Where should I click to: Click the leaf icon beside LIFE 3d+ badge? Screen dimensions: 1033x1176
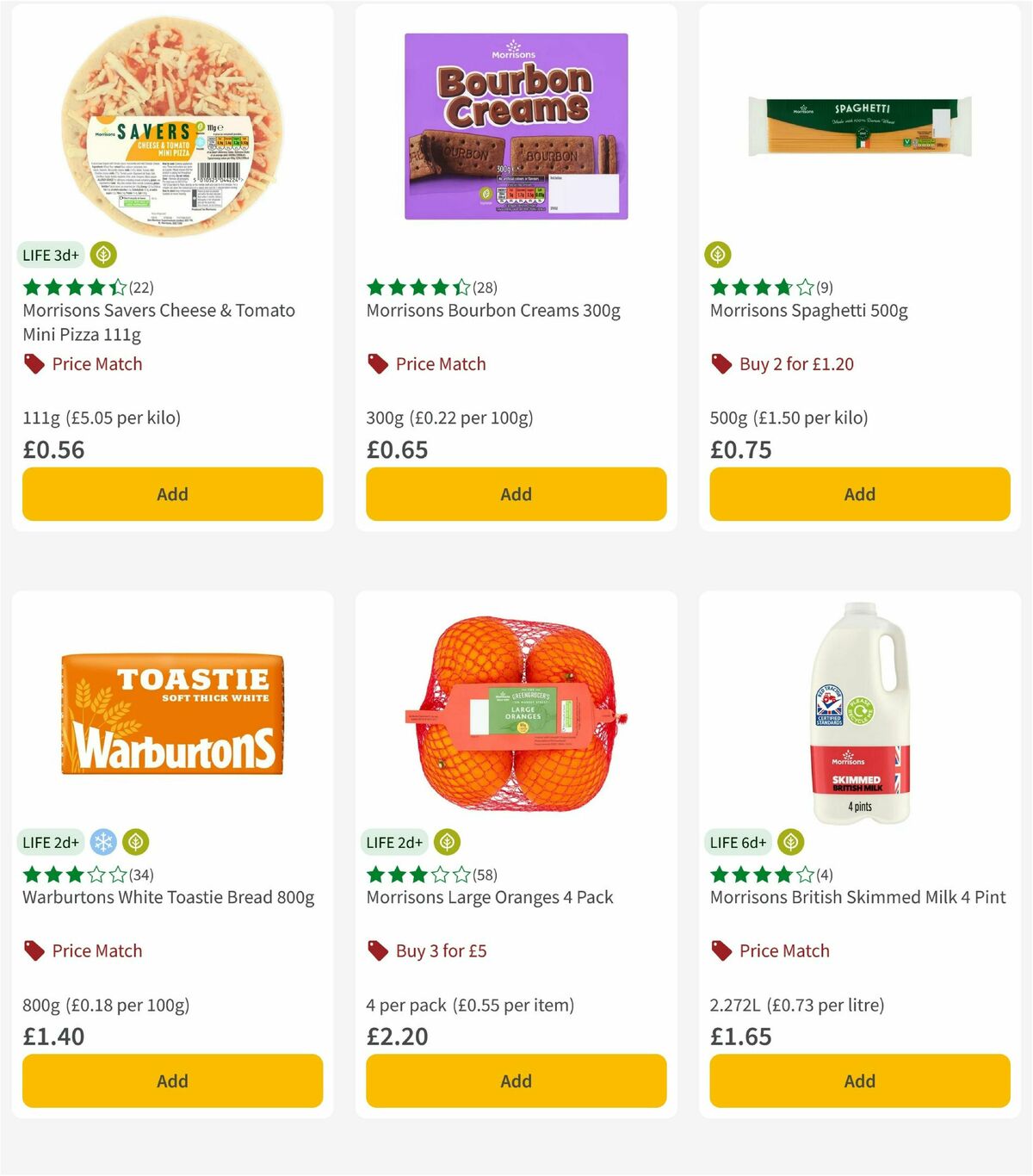(103, 255)
